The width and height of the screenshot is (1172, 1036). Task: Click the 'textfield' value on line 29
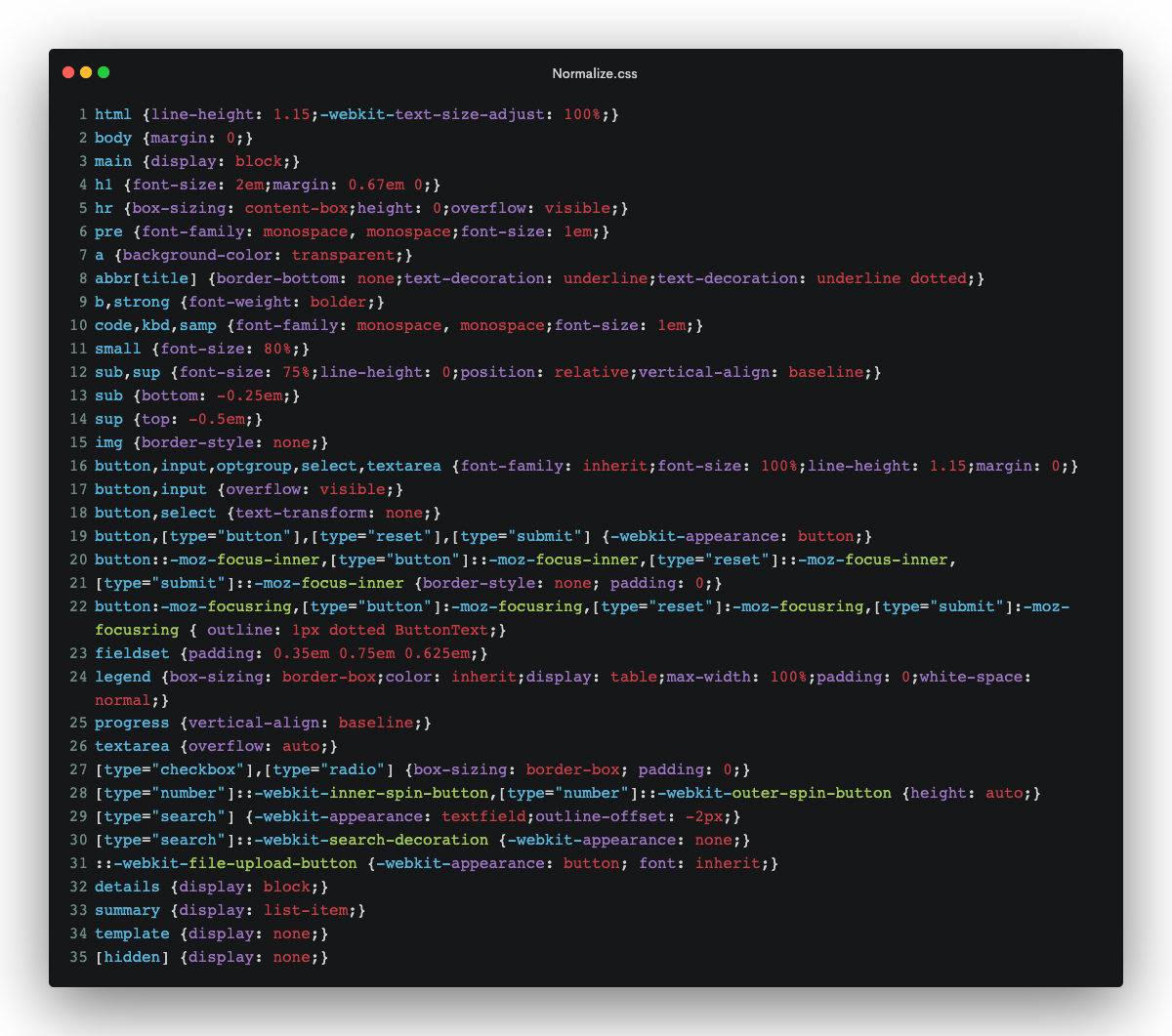tap(484, 816)
